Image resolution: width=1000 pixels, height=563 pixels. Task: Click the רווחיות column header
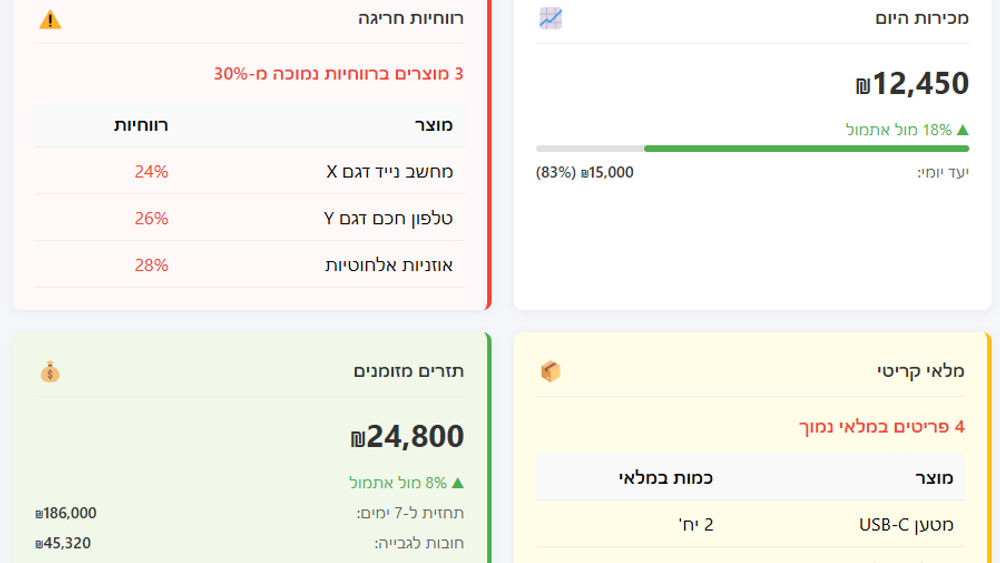click(142, 125)
